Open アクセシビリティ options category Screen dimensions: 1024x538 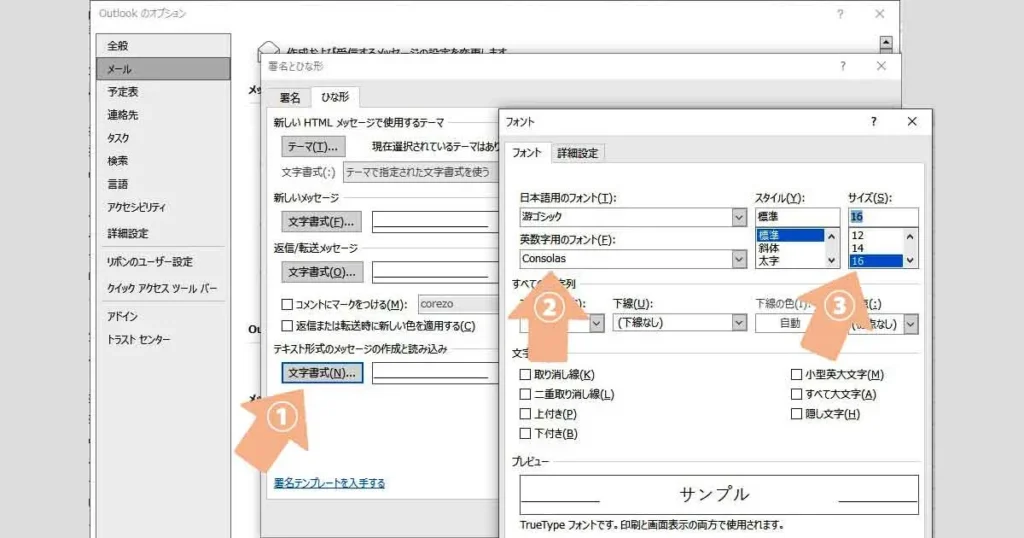(163, 207)
